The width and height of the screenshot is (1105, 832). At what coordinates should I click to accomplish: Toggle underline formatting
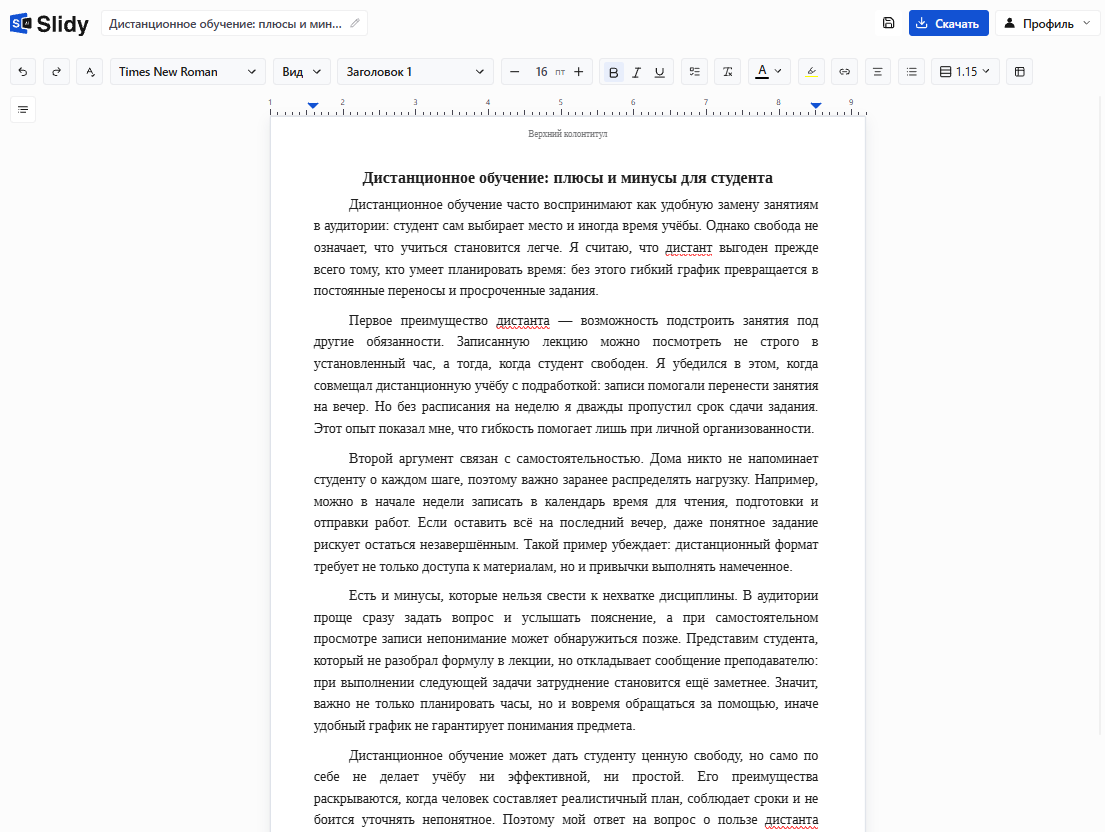pyautogui.click(x=660, y=72)
